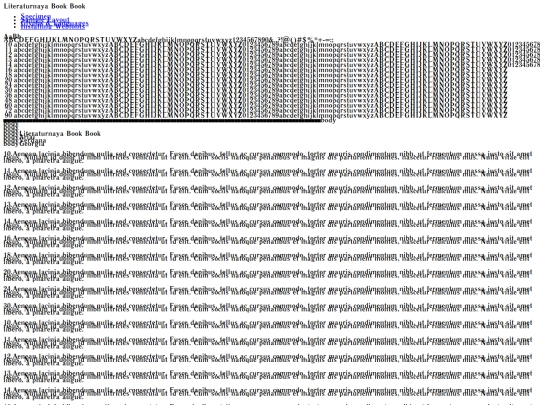Screen dimensions: 540x405
Task: Click the top Literaturnaya Book Book heading
Action: [x=45, y=6]
